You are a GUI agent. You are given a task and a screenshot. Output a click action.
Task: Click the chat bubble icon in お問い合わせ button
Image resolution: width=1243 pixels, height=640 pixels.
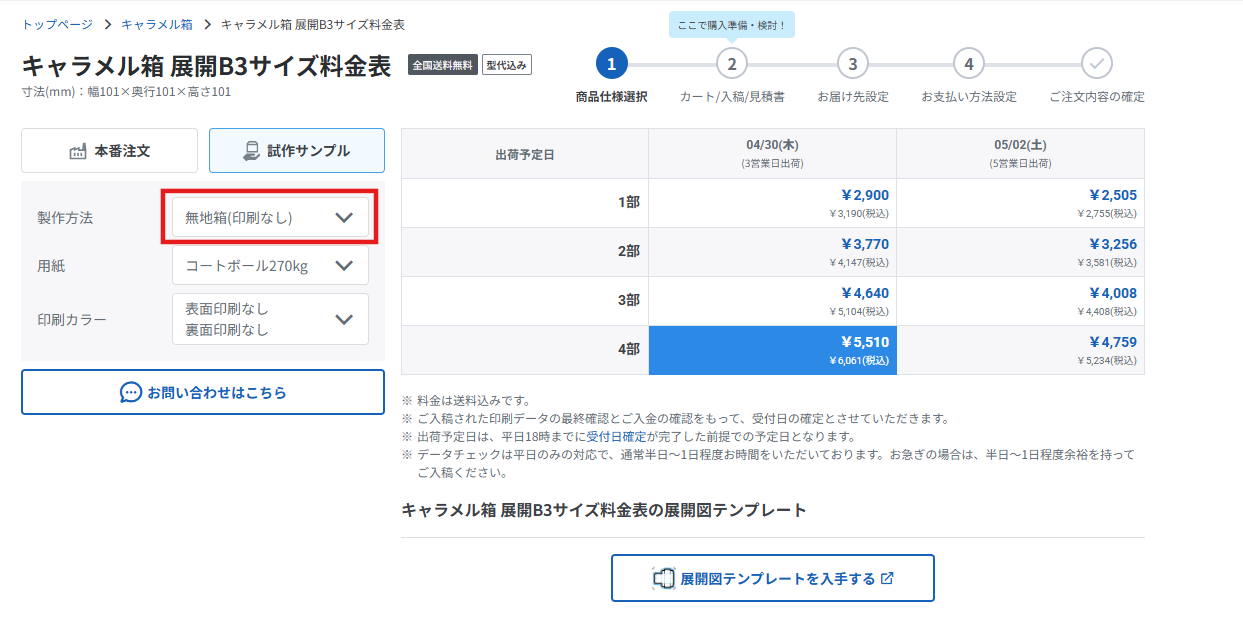click(131, 393)
